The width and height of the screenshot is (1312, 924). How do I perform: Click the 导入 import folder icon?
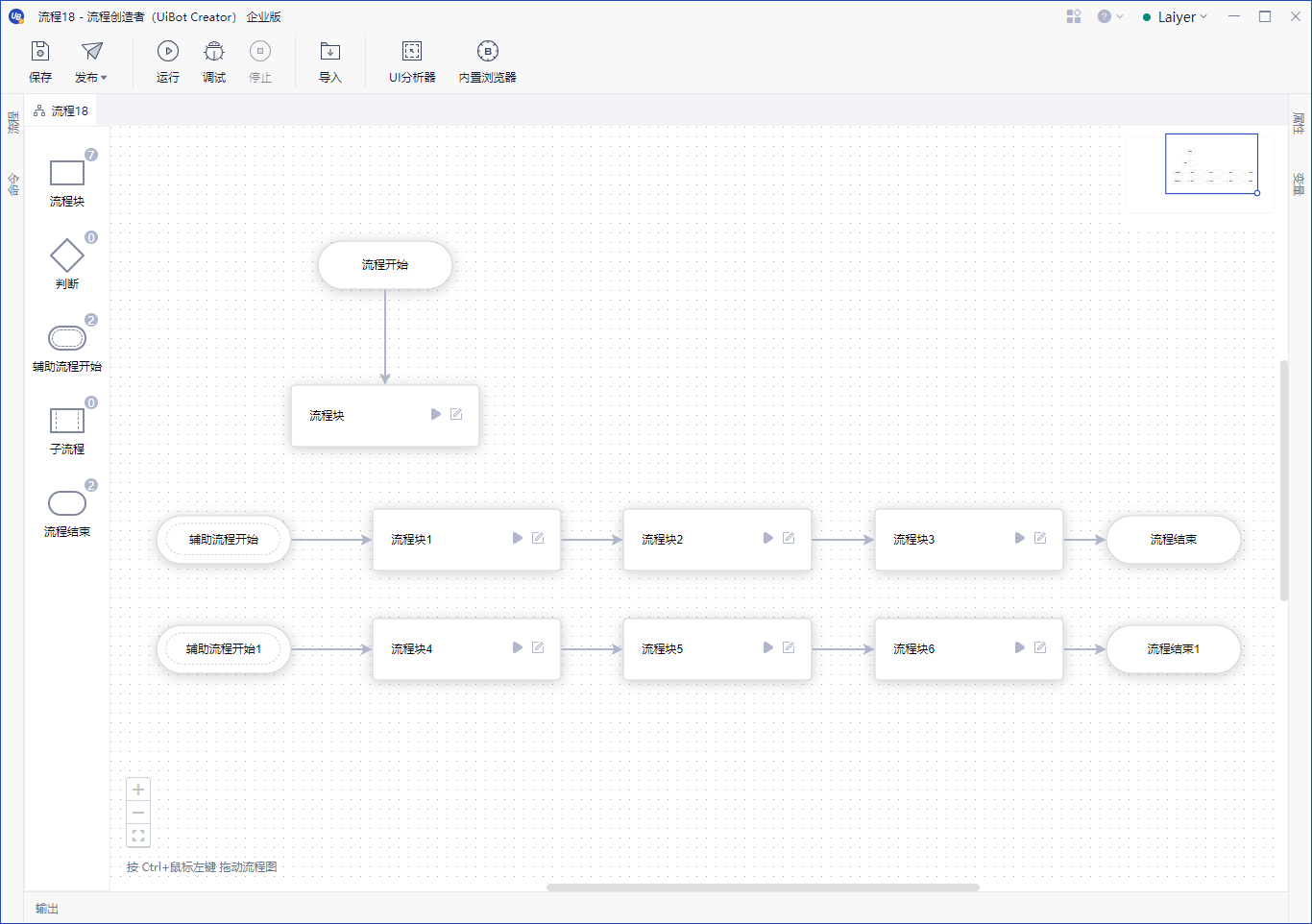click(x=330, y=51)
